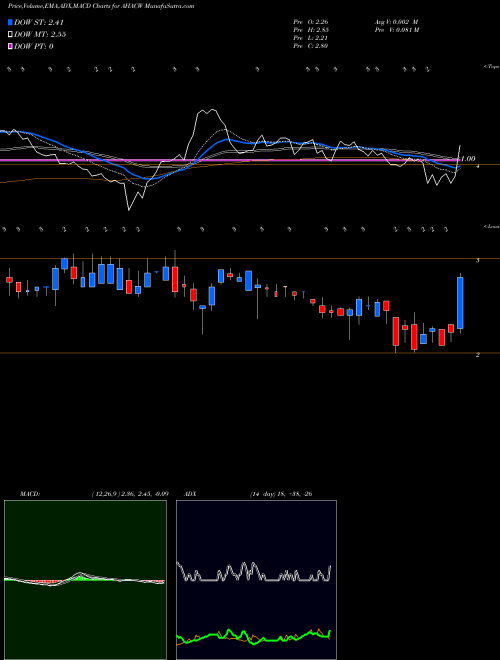Select the 'Pre O: 2.26' open value
Image resolution: width=500 pixels, height=660 pixels.
click(x=311, y=22)
